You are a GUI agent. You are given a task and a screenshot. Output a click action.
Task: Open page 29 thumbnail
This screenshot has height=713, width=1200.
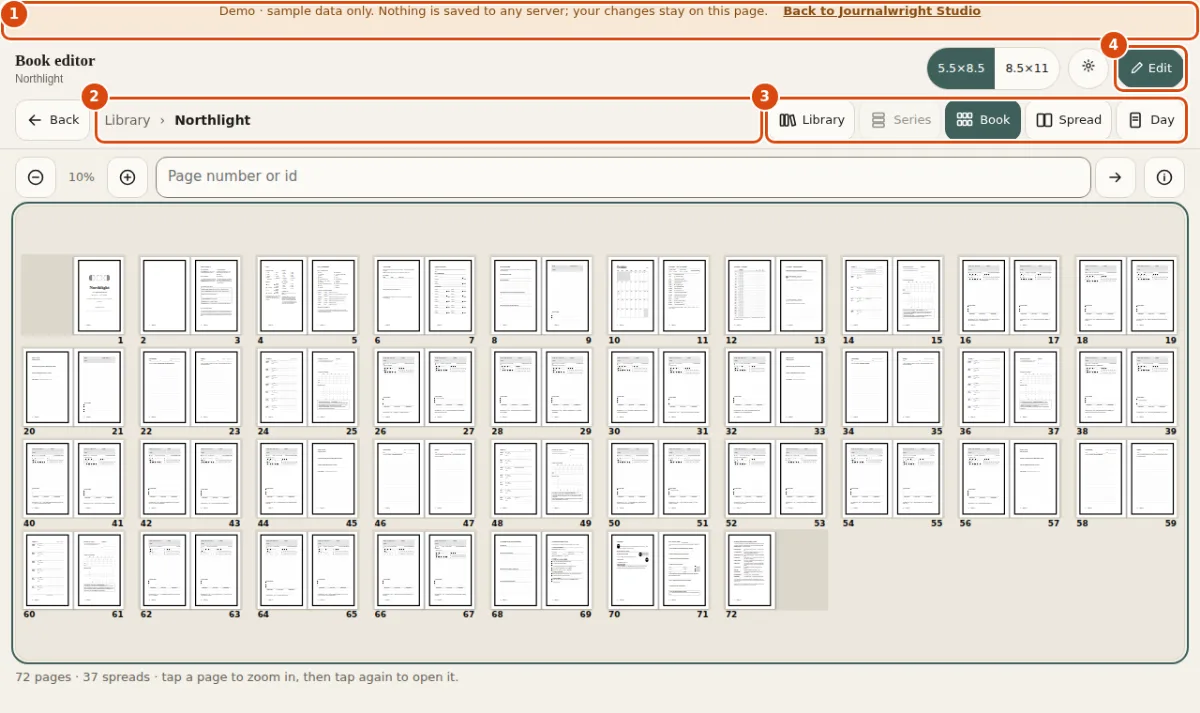(x=567, y=387)
